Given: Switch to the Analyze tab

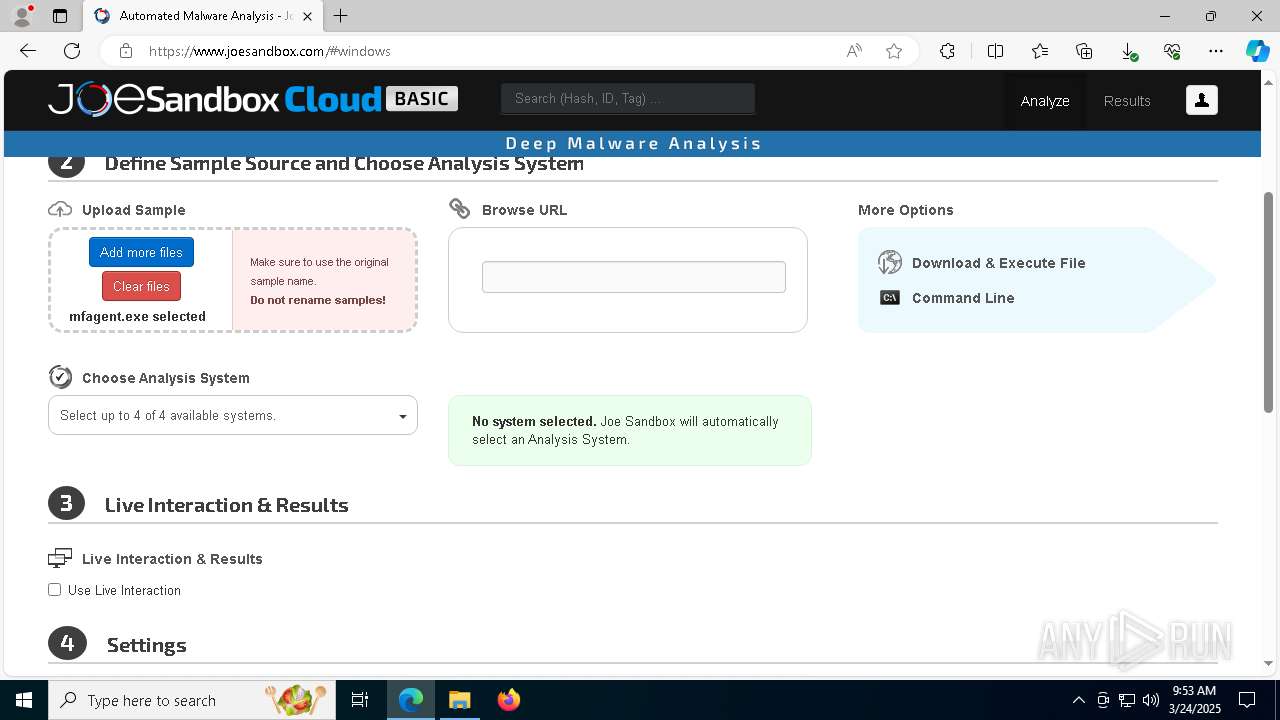Looking at the screenshot, I should coord(1045,101).
